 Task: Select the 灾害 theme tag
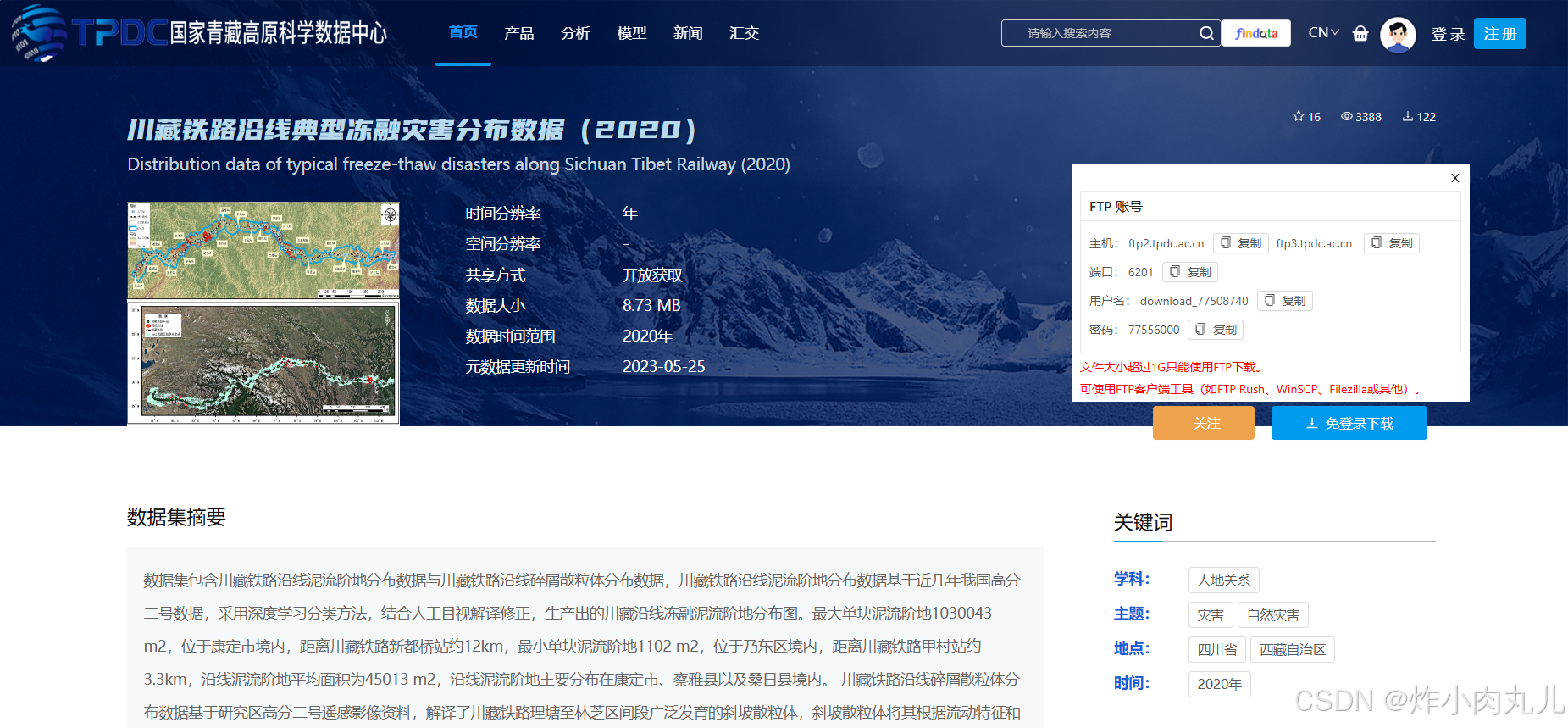1211,614
